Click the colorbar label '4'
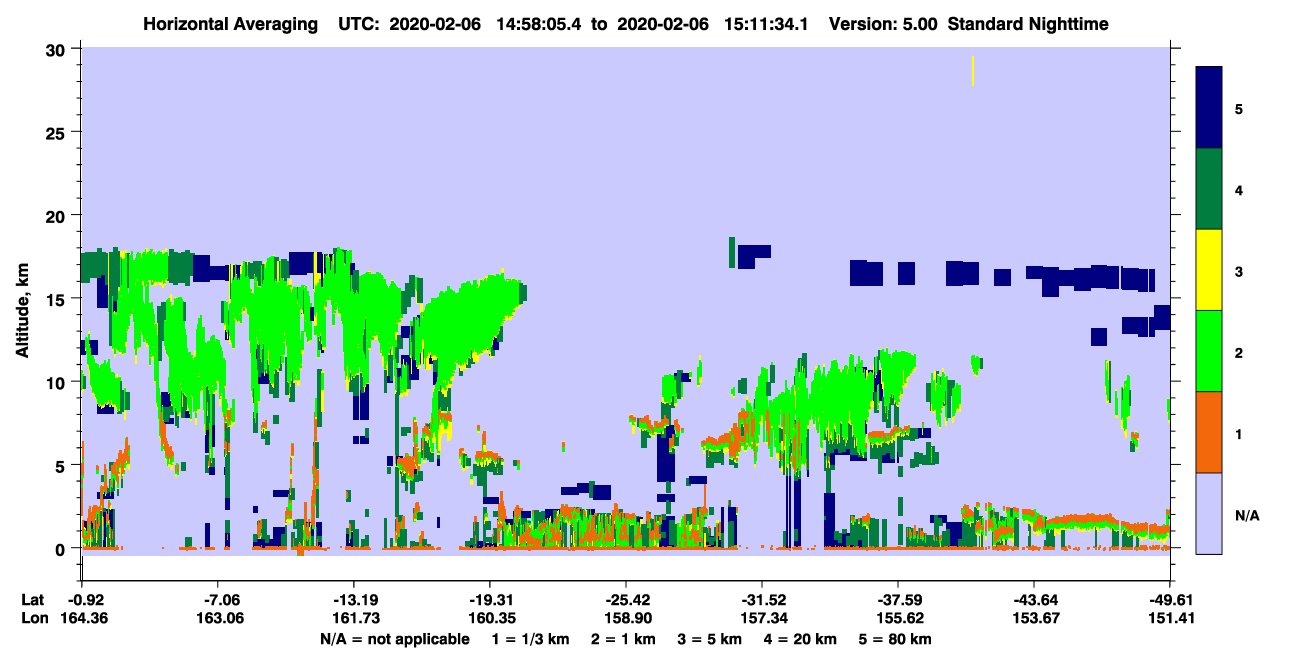The image size is (1300, 667). coord(1239,189)
